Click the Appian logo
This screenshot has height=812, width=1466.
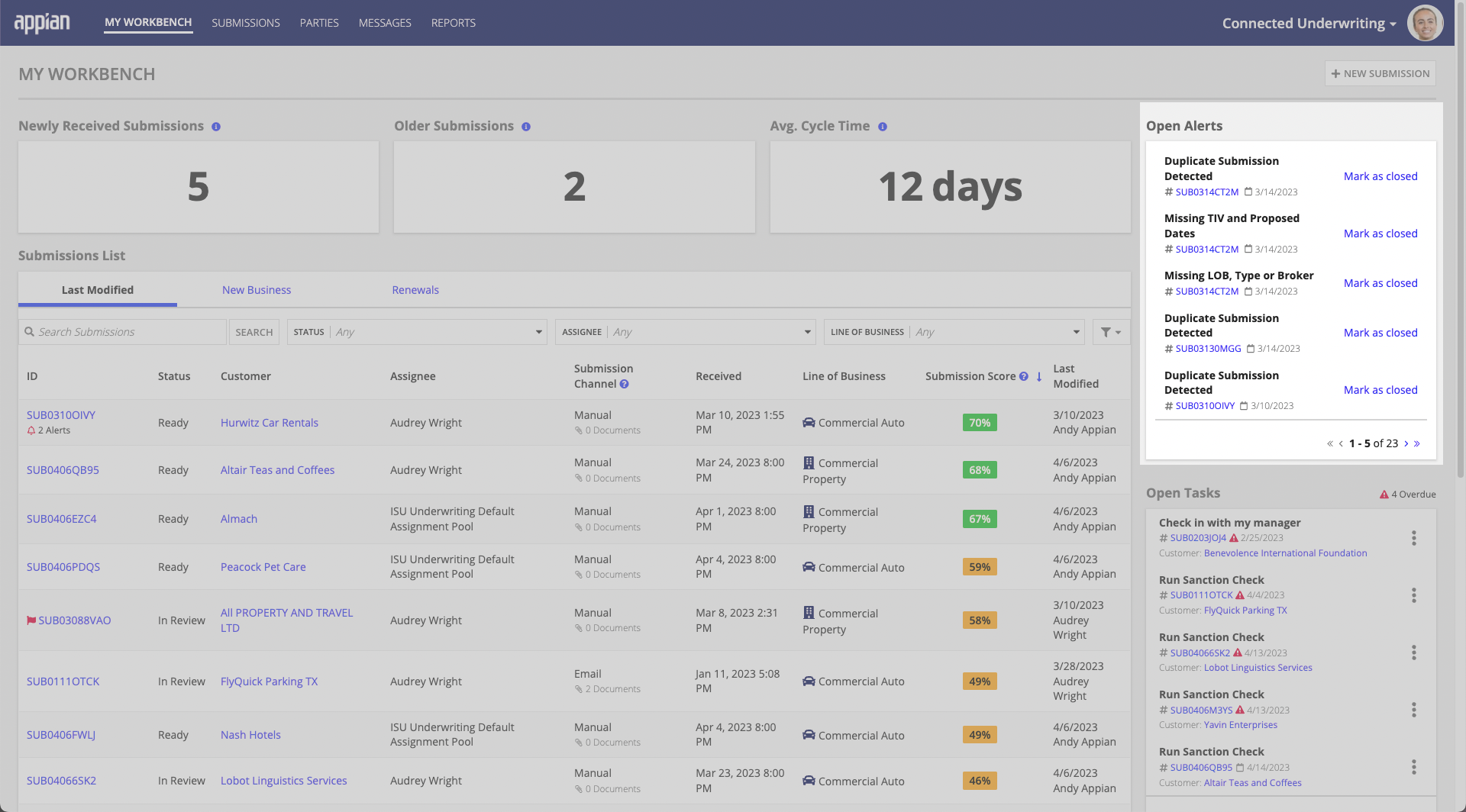click(x=42, y=23)
